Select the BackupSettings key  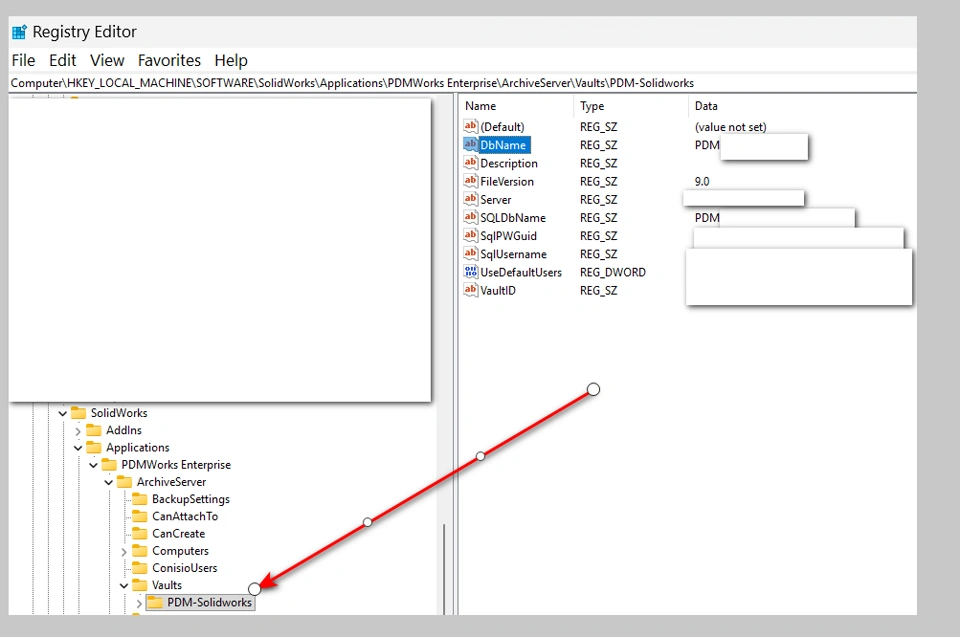[x=190, y=499]
